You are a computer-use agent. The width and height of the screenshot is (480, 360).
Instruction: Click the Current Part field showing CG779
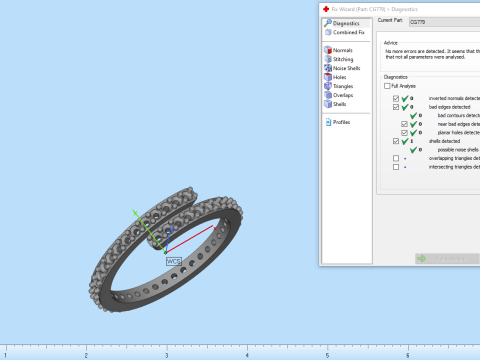(x=444, y=22)
